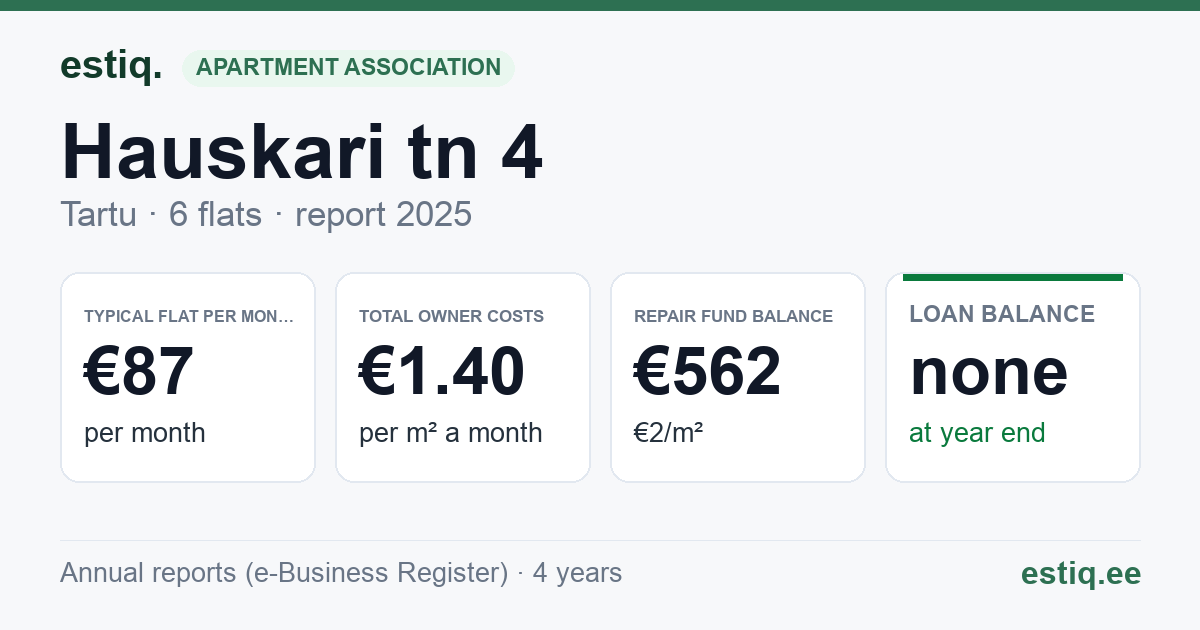Click the green "at year end" text
Viewport: 1200px width, 630px height.
coord(977,433)
